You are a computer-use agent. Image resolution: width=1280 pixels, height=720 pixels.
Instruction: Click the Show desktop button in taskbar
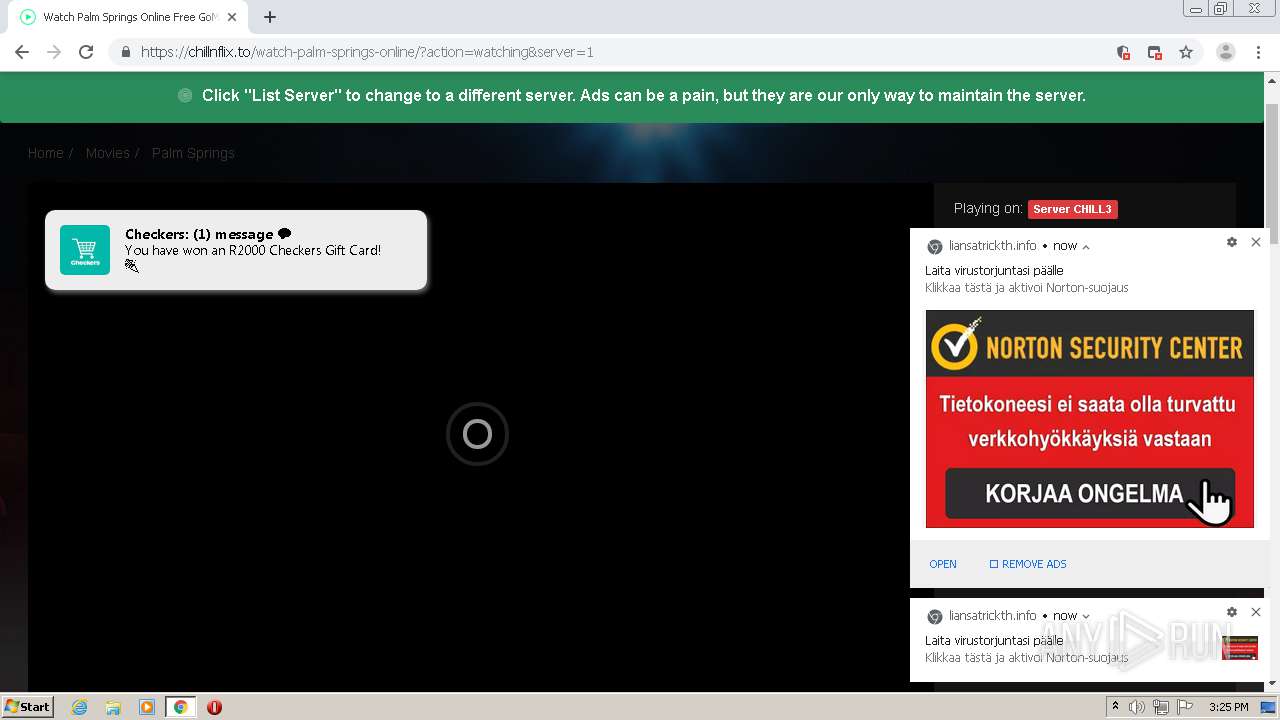pyautogui.click(x=1269, y=707)
